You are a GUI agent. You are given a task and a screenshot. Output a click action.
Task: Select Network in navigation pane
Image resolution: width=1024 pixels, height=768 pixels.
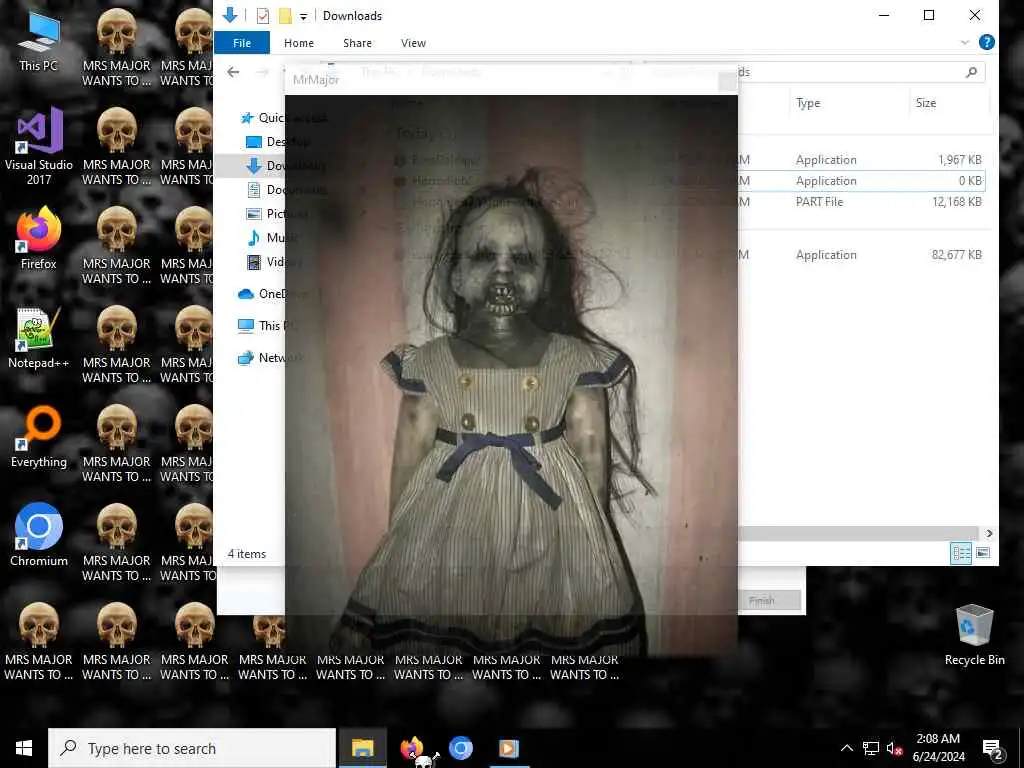click(x=269, y=358)
